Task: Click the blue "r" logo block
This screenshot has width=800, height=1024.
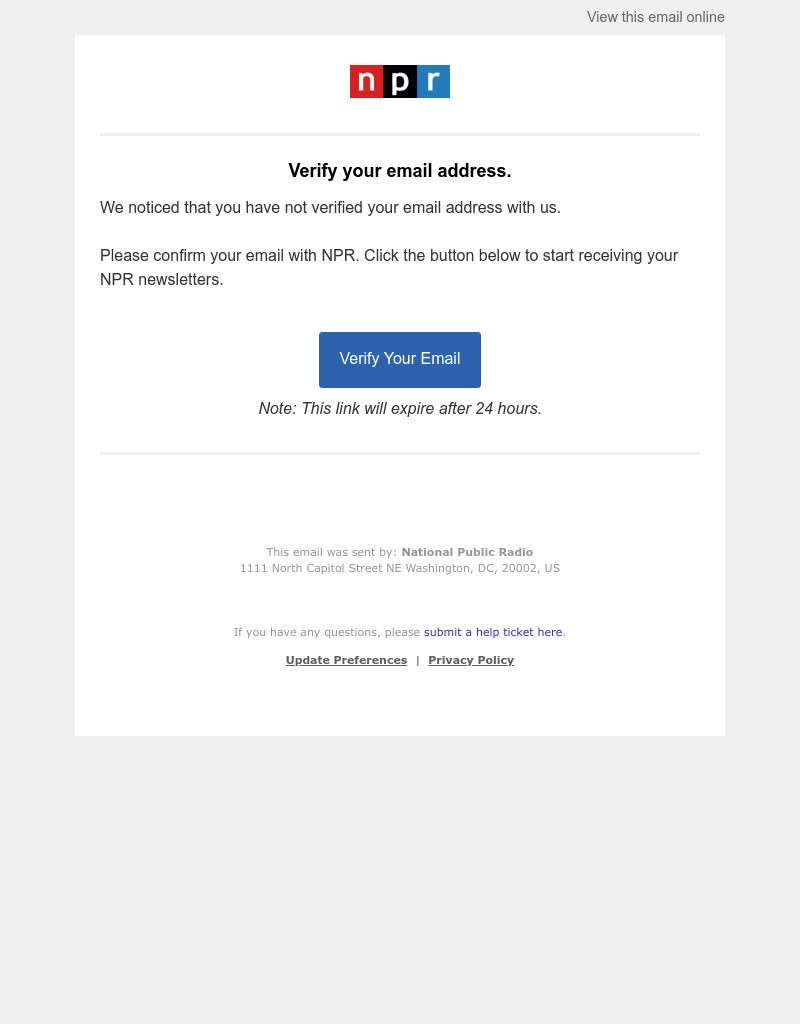Action: 433,81
